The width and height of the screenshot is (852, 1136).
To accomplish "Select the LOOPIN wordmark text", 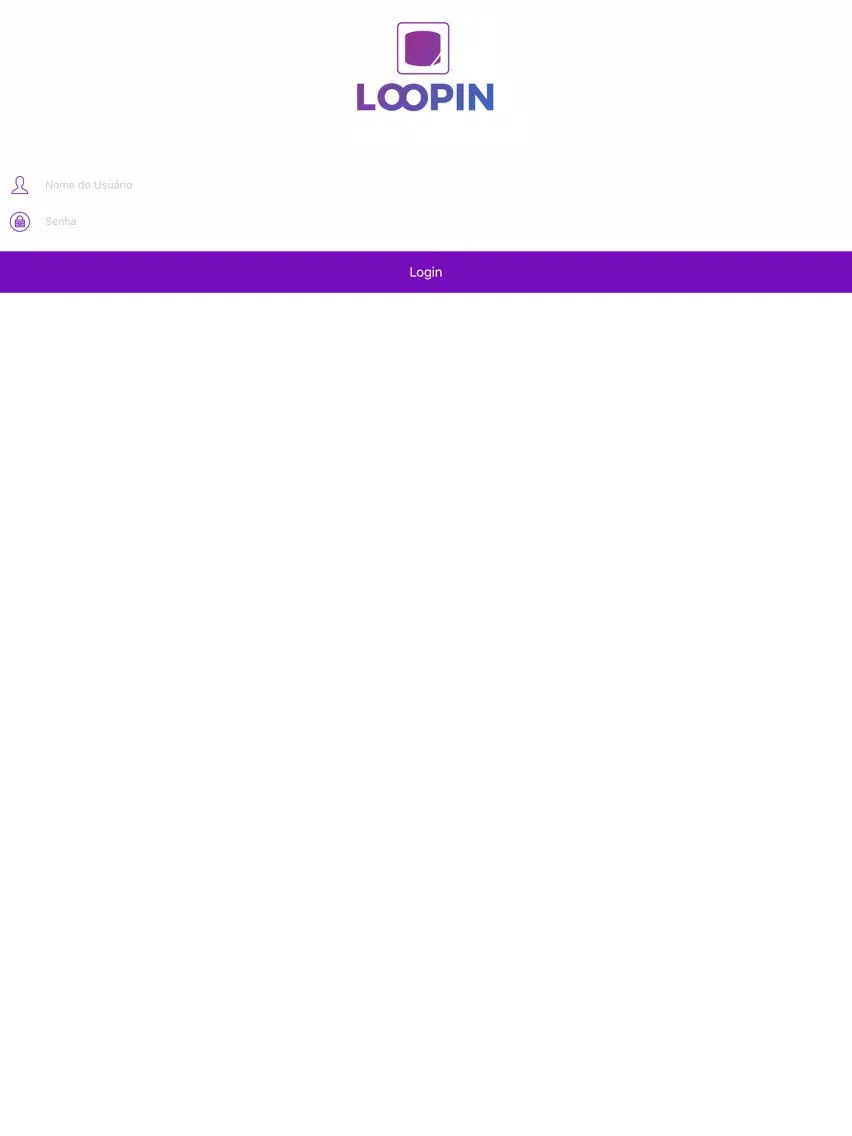I will pos(425,97).
